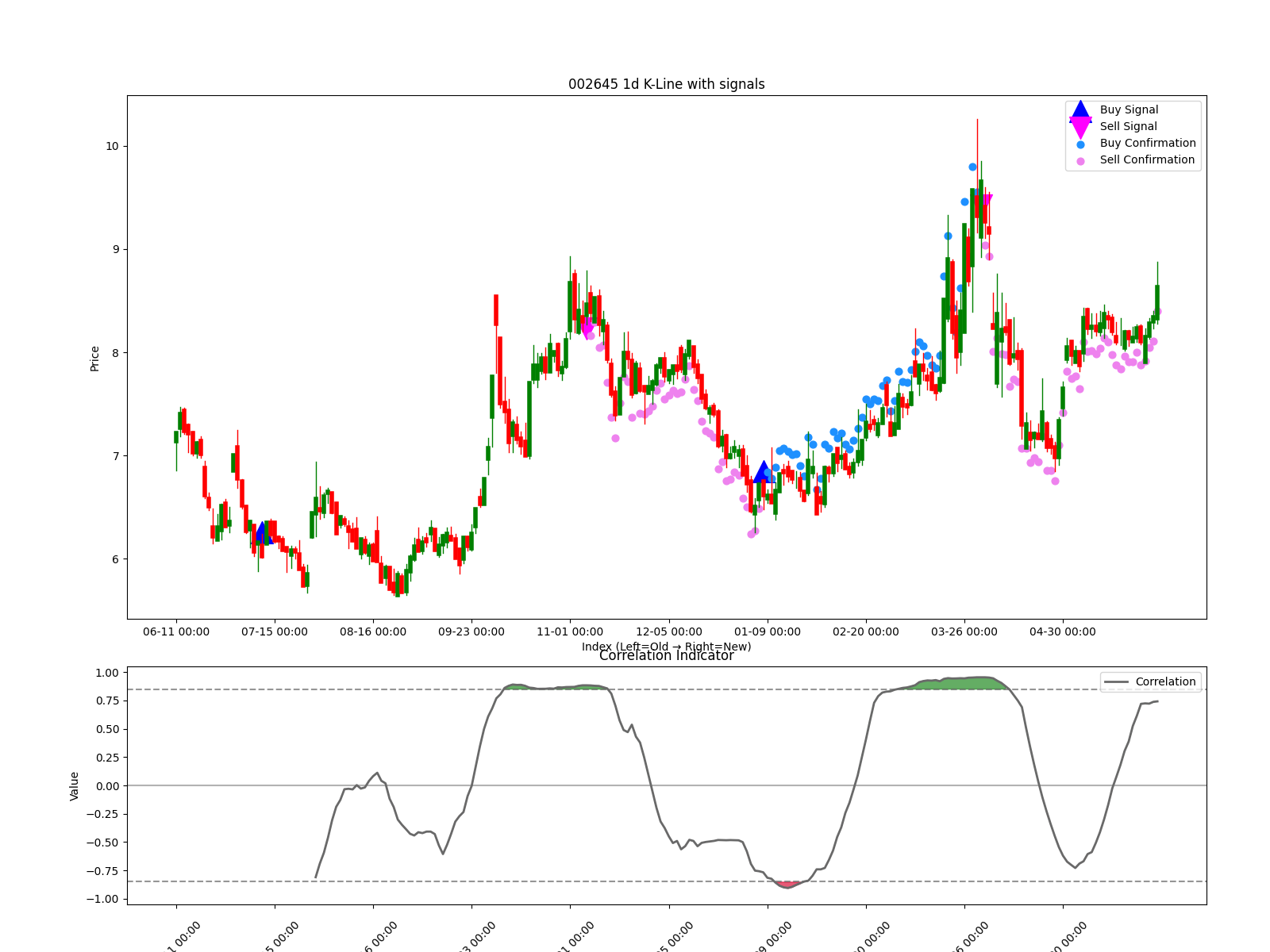Screen dimensions: 1270x952
Task: Select the sell signal triangle near 11-01
Action: 587,328
